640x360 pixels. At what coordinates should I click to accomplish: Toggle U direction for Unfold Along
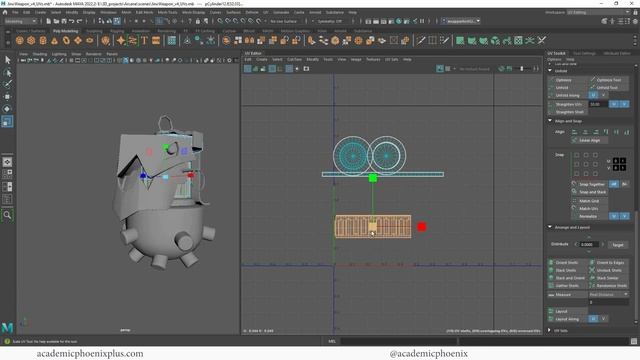tap(593, 95)
